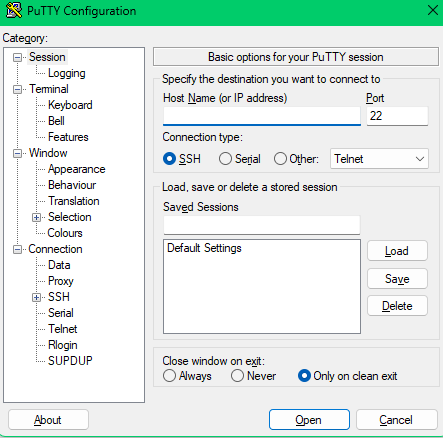Viewport: 443px width, 438px height.
Task: Click the Open button
Action: coord(309,420)
